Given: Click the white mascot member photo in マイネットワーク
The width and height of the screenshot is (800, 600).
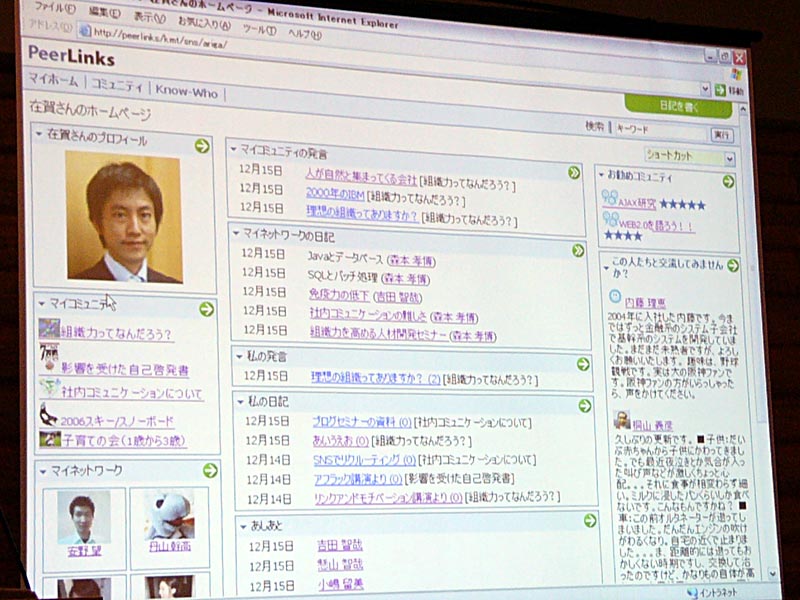Looking at the screenshot, I should (170, 513).
